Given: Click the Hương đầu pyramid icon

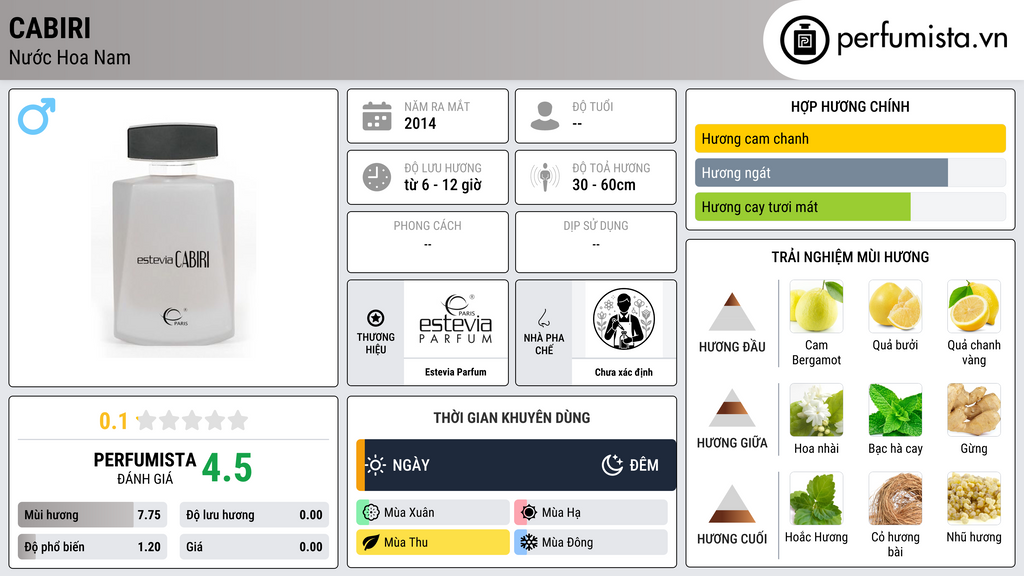Looking at the screenshot, I should 732,312.
